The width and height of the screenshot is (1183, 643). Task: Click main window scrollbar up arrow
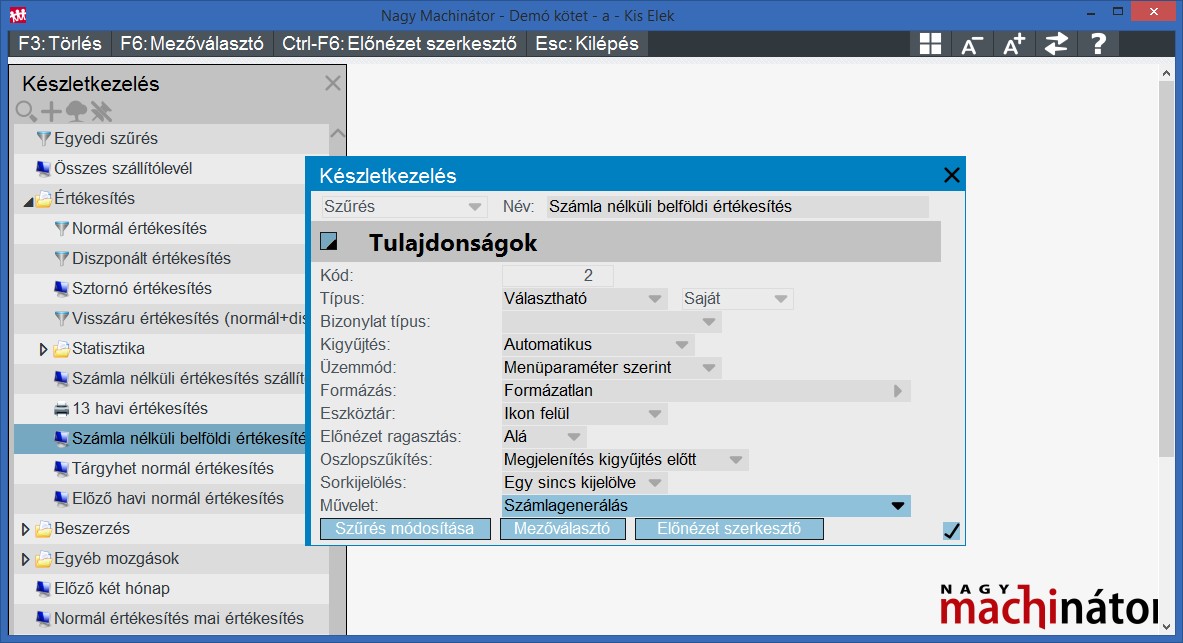[x=1166, y=73]
